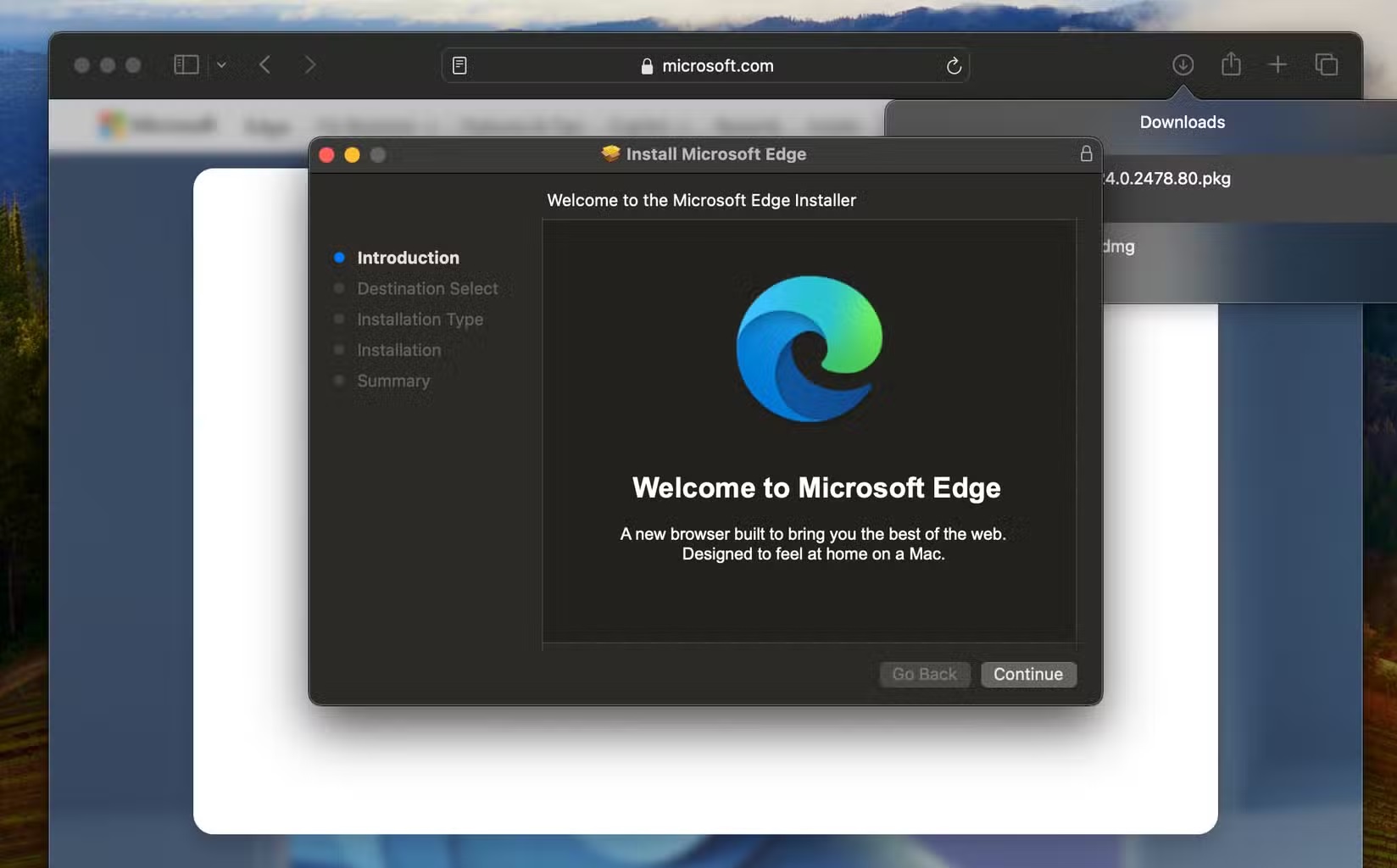Click the padlock icon next to microsoft.com
Screen dimensions: 1397x868
click(647, 66)
